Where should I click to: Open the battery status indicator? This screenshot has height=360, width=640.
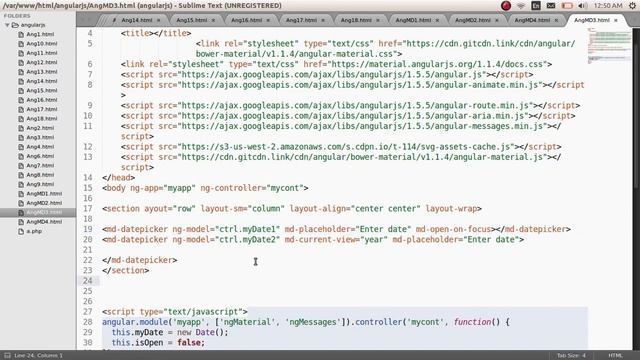(x=567, y=6)
